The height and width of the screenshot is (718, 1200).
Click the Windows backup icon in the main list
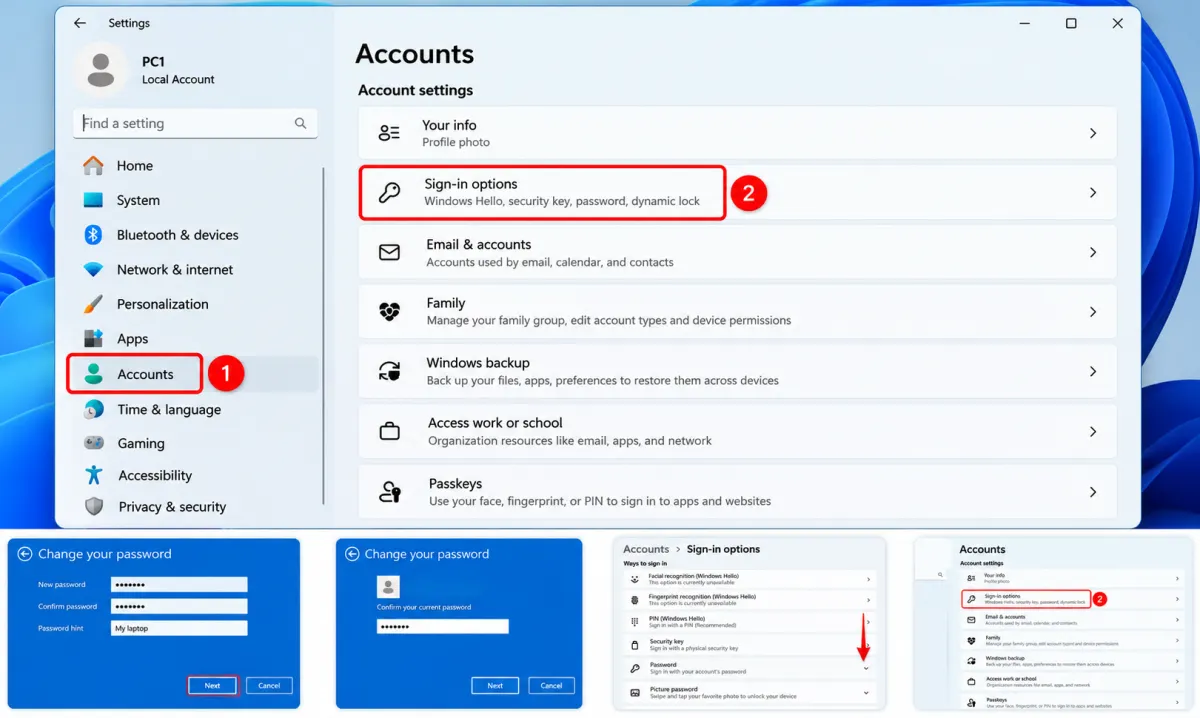[389, 372]
